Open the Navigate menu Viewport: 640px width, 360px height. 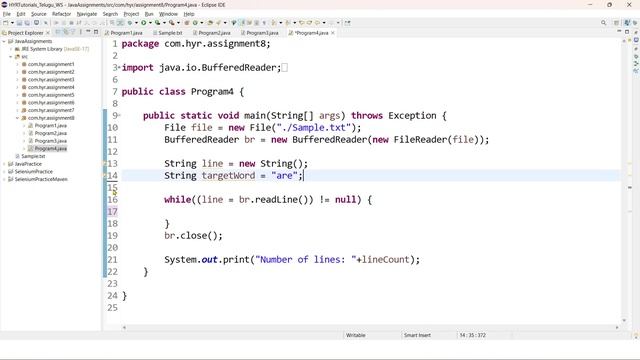click(87, 14)
